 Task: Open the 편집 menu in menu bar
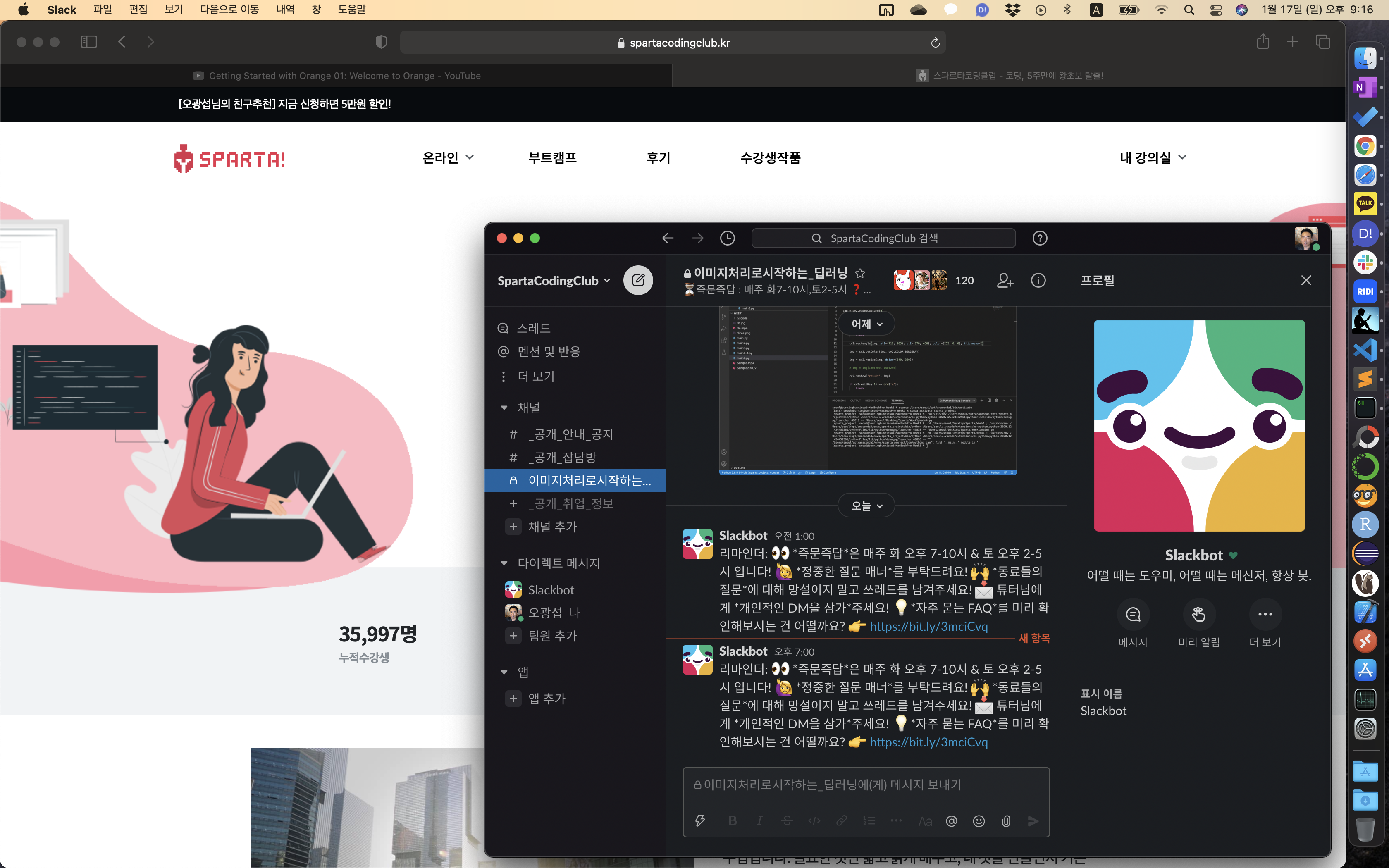[x=138, y=9]
